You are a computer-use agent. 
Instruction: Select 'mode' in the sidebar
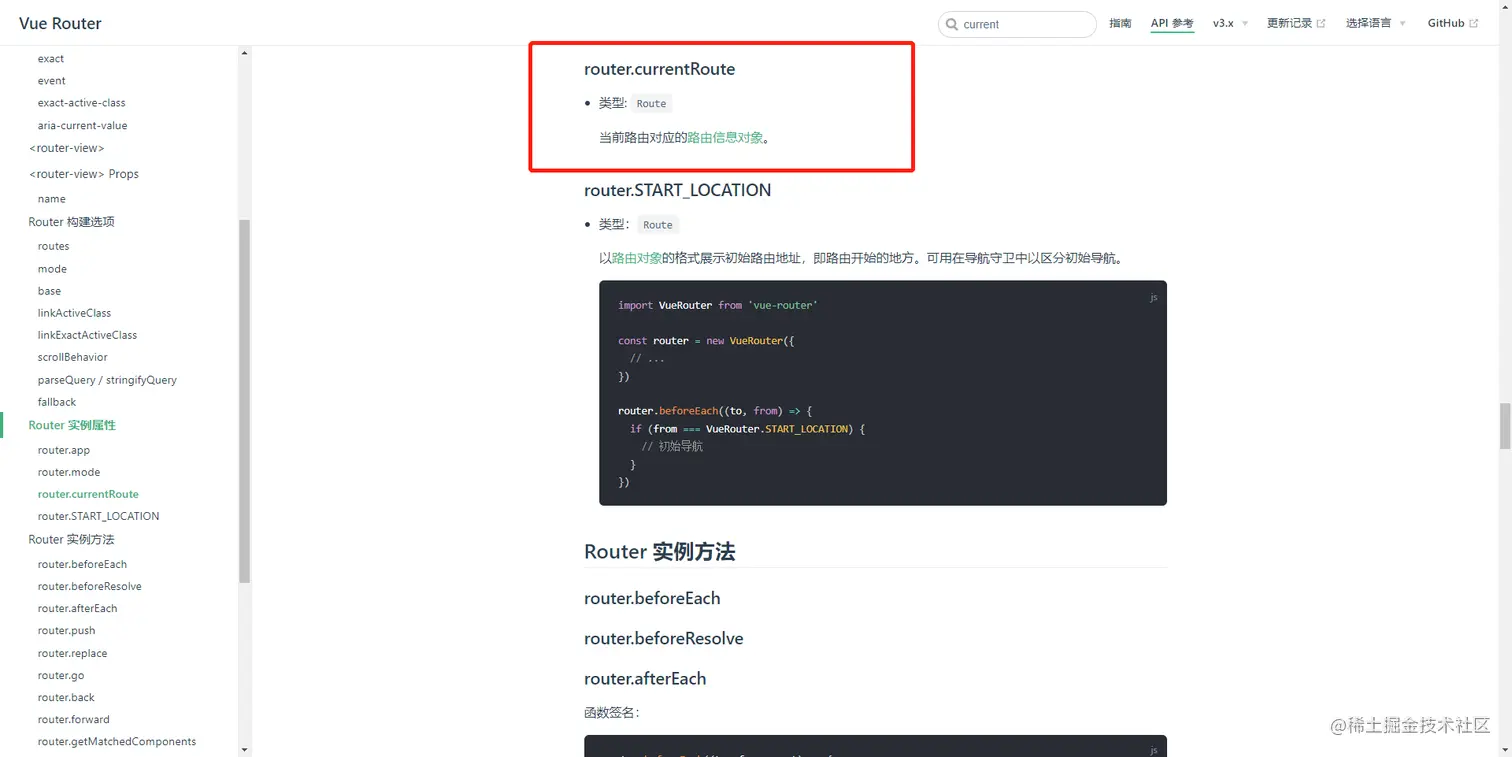click(53, 269)
